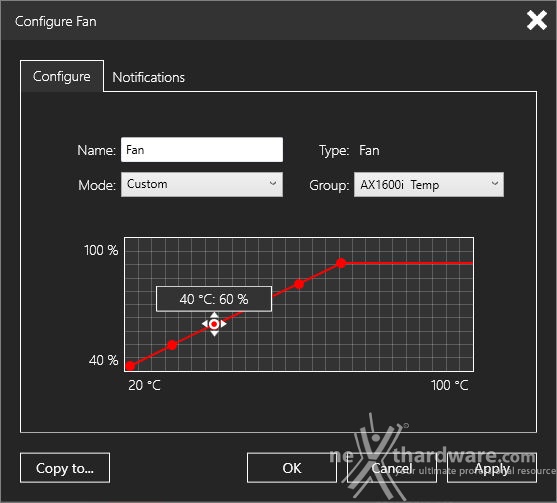Switch to the Notifications tab

(148, 77)
